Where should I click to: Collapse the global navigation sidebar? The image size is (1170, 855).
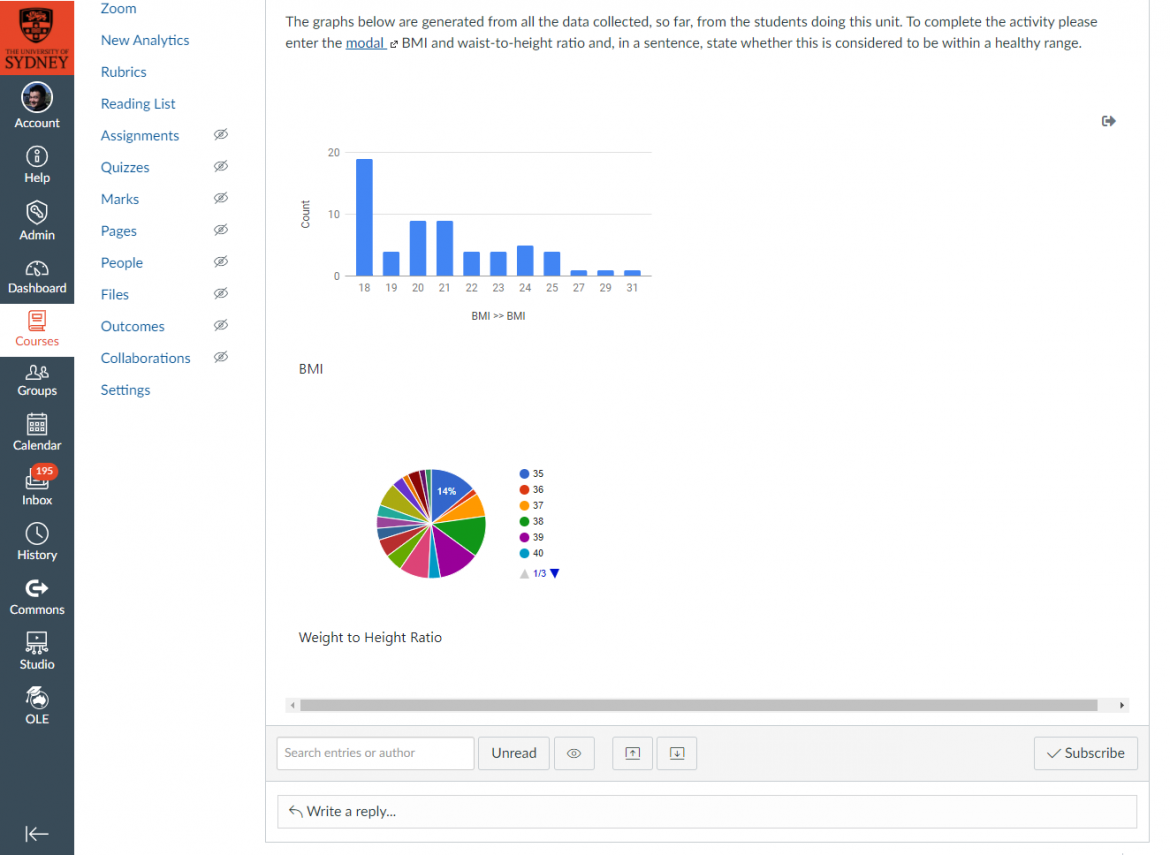tap(37, 834)
